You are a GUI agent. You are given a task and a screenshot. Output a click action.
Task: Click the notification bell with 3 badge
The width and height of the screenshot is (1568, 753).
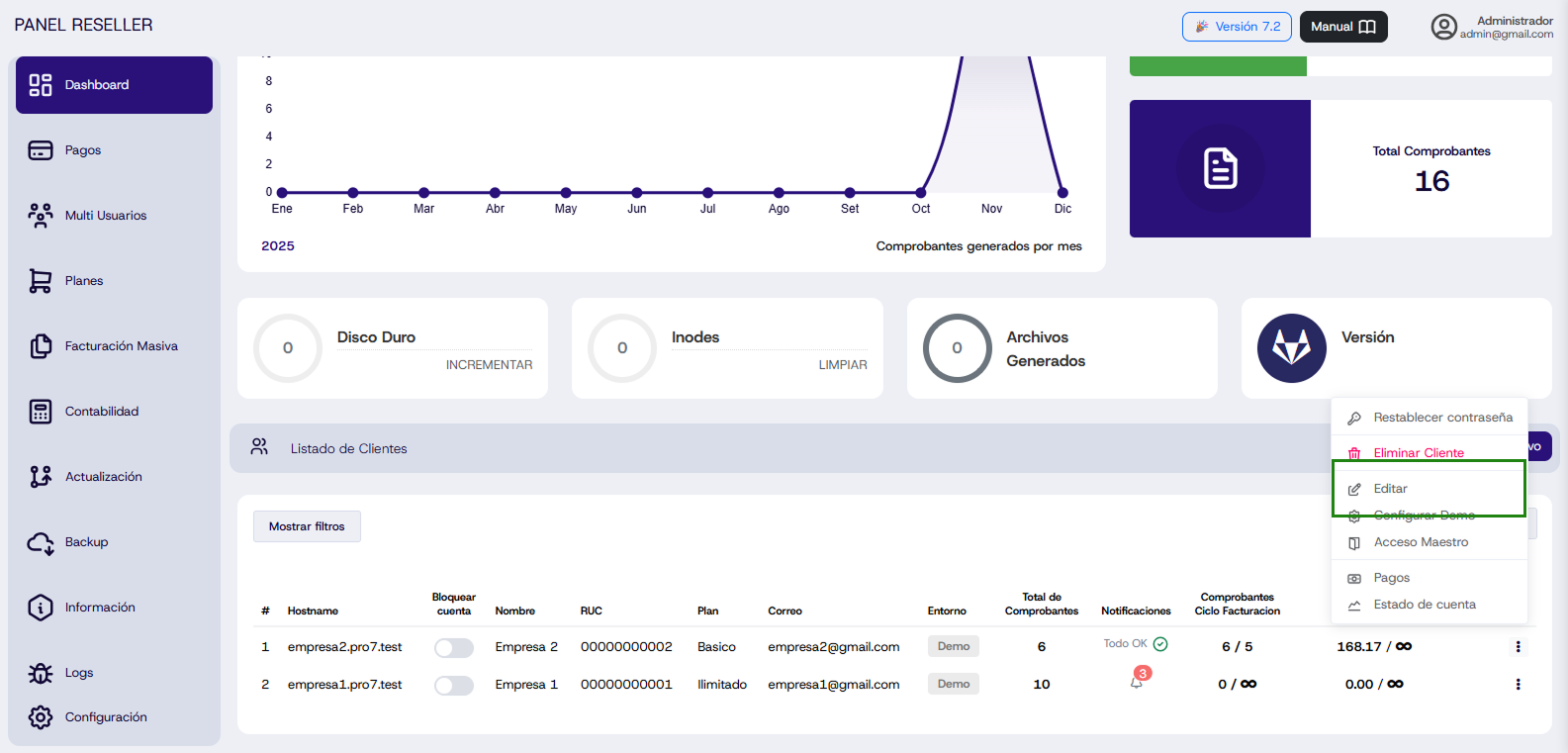click(1137, 682)
